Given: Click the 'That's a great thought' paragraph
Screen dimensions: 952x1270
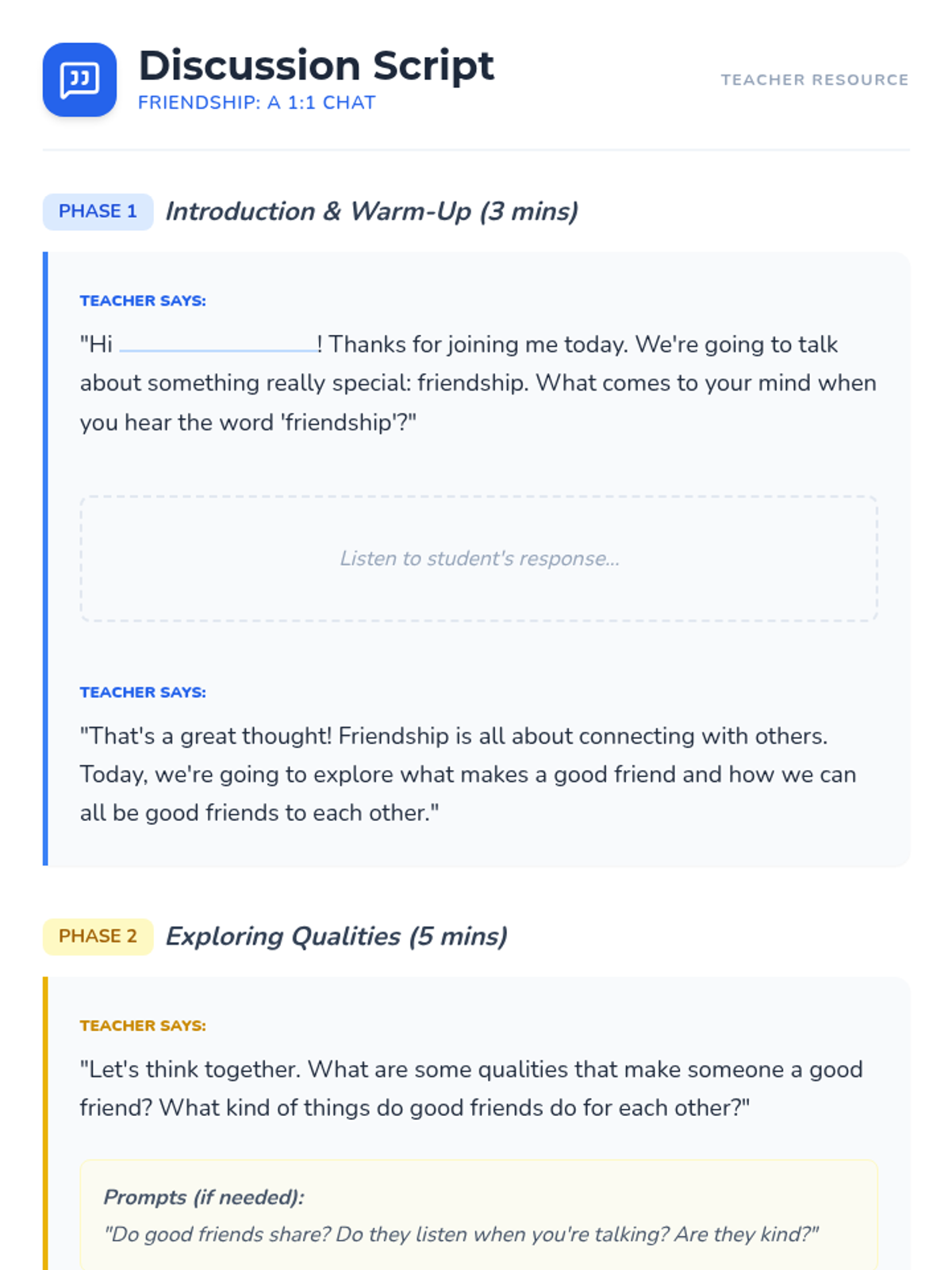Looking at the screenshot, I should [x=468, y=775].
